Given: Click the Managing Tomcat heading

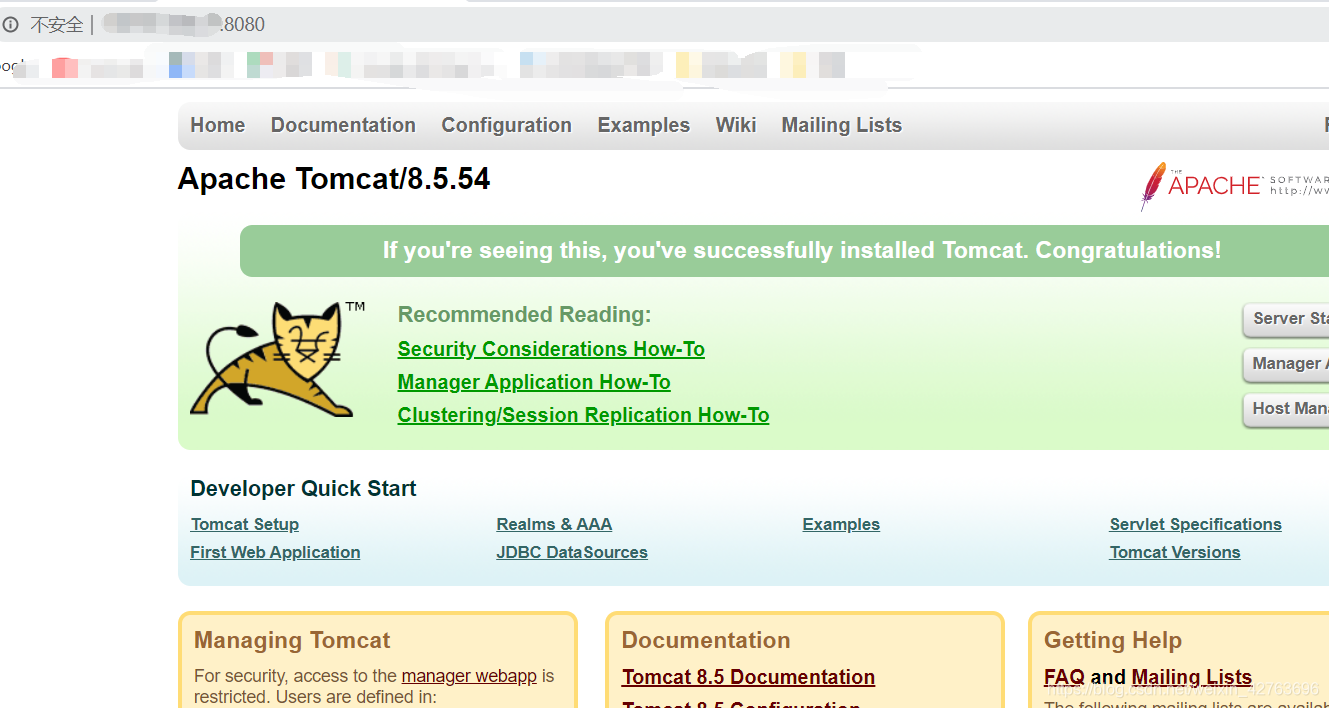Looking at the screenshot, I should point(292,640).
